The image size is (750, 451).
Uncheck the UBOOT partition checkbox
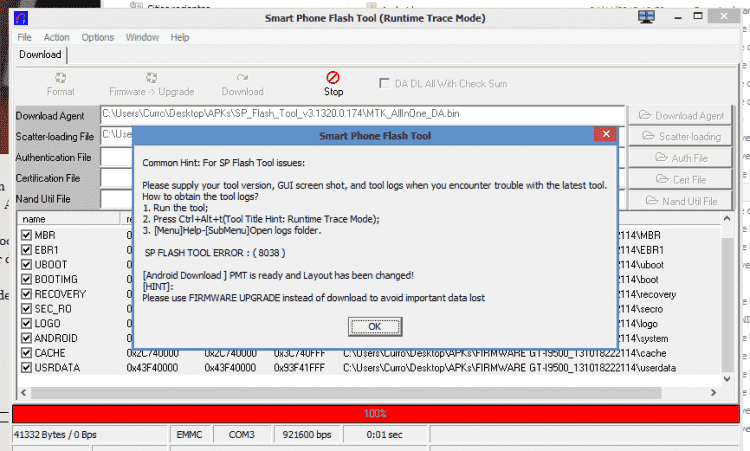point(26,264)
